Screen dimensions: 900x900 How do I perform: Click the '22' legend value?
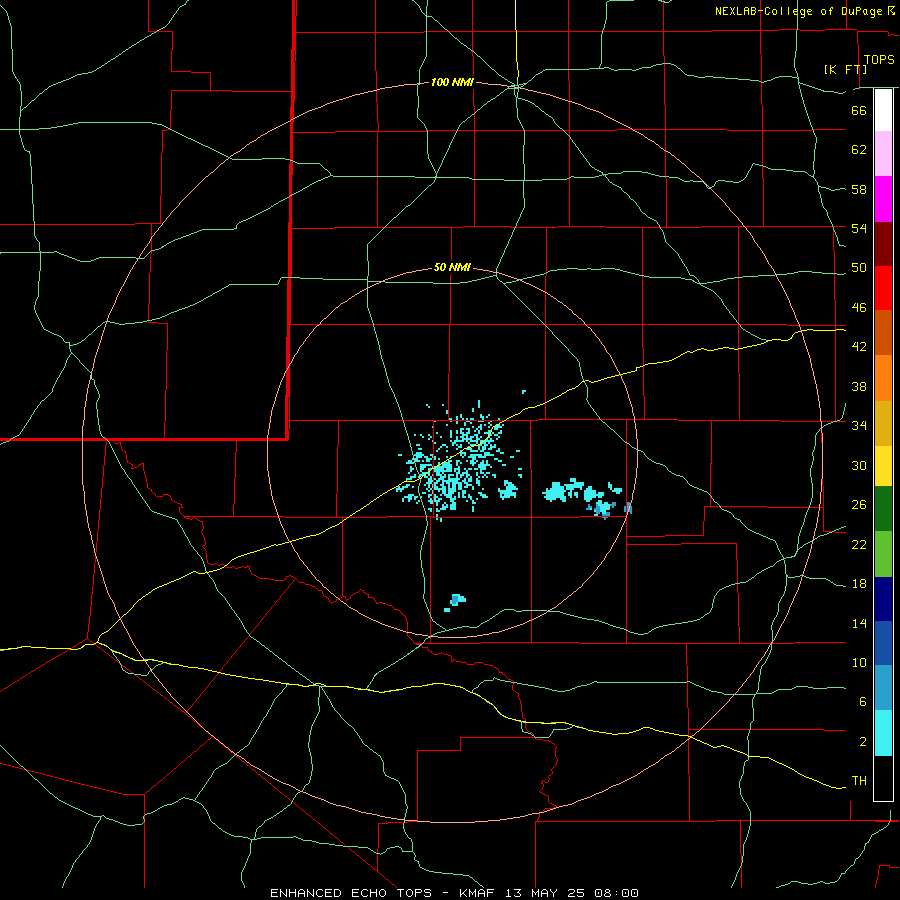859,544
